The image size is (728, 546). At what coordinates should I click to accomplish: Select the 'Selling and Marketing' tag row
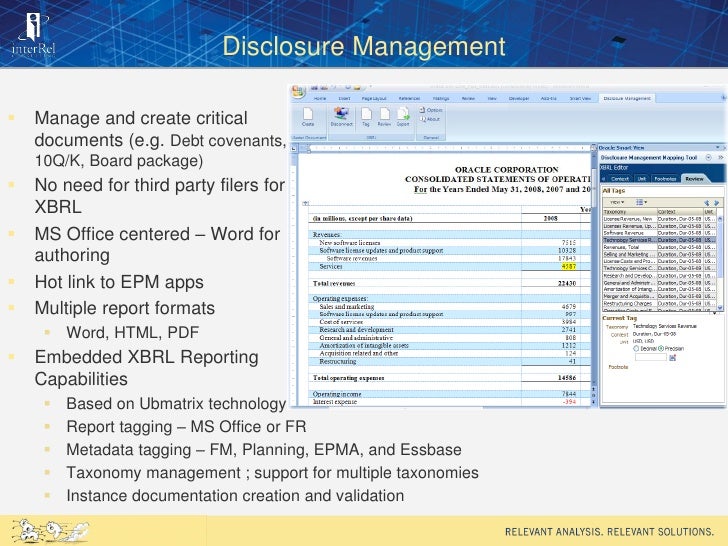[659, 254]
